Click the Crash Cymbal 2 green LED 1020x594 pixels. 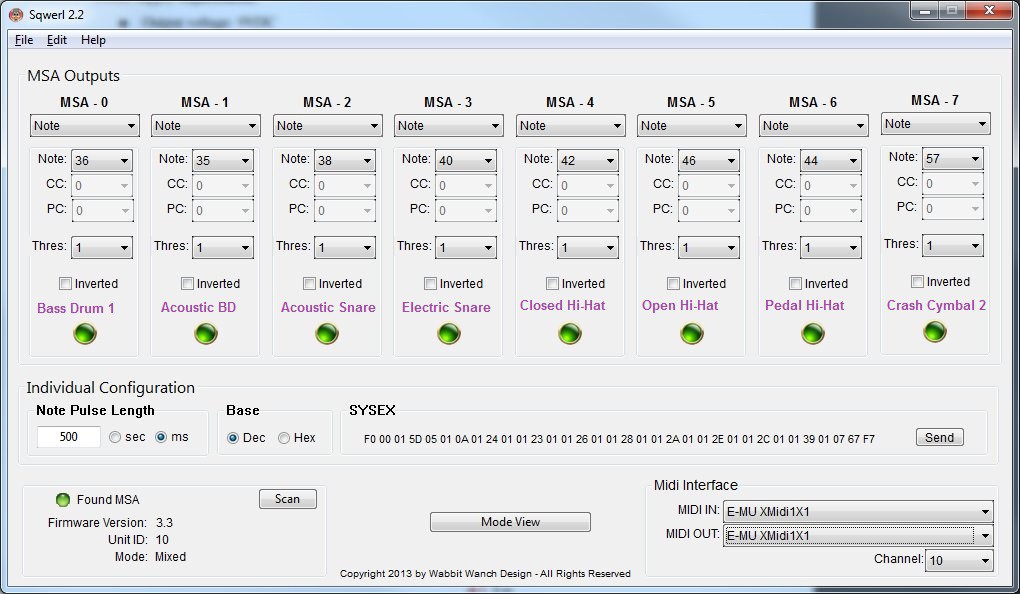click(x=935, y=332)
